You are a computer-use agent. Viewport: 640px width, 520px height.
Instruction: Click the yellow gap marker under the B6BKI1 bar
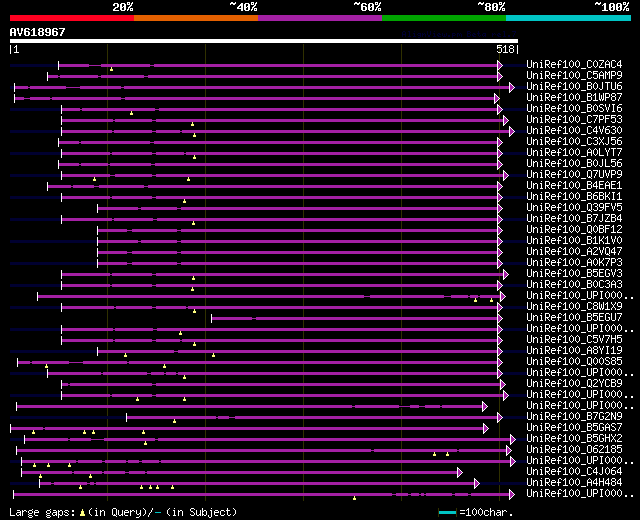pos(184,201)
